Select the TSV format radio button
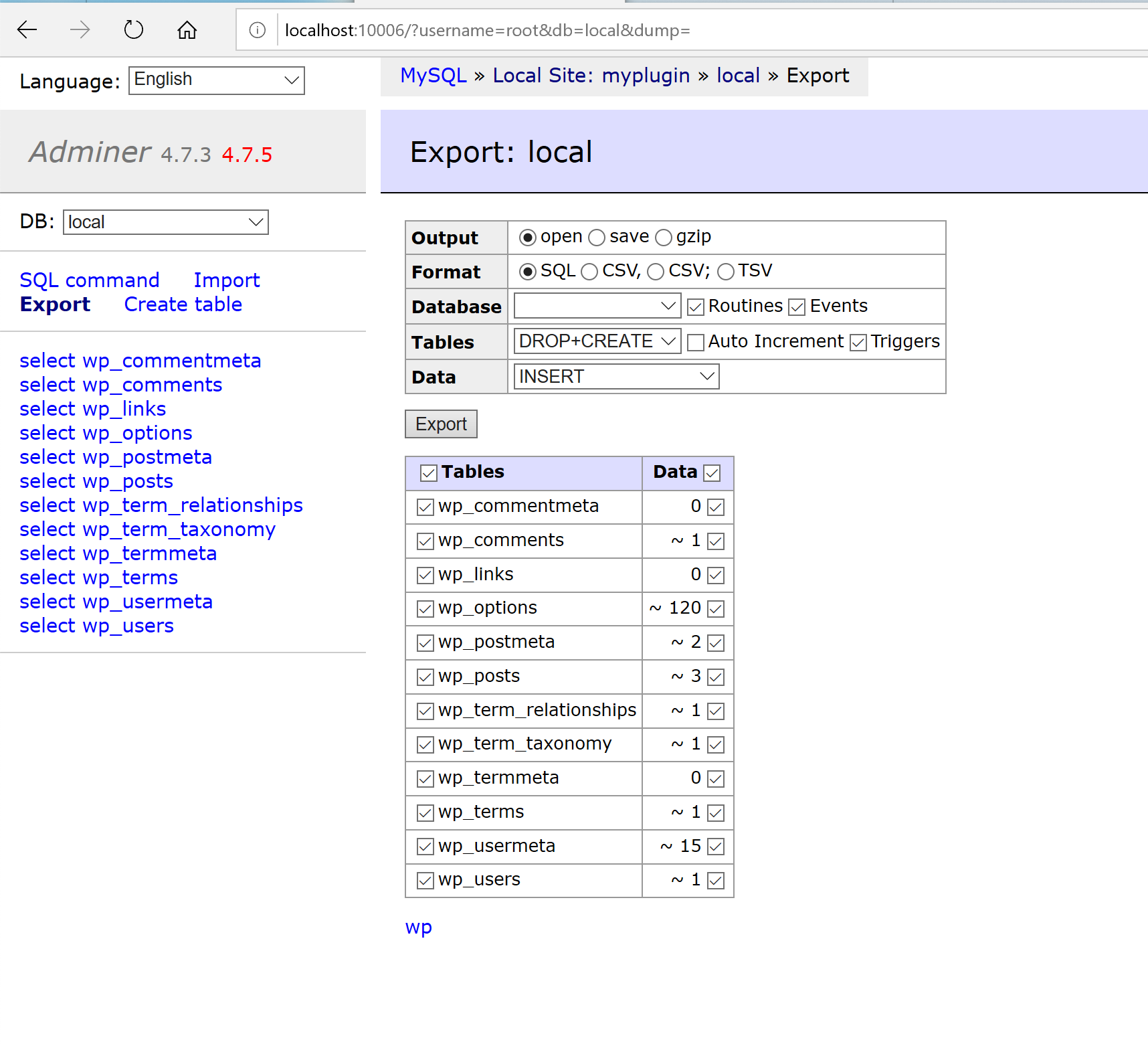The image size is (1148, 1044). coord(726,272)
